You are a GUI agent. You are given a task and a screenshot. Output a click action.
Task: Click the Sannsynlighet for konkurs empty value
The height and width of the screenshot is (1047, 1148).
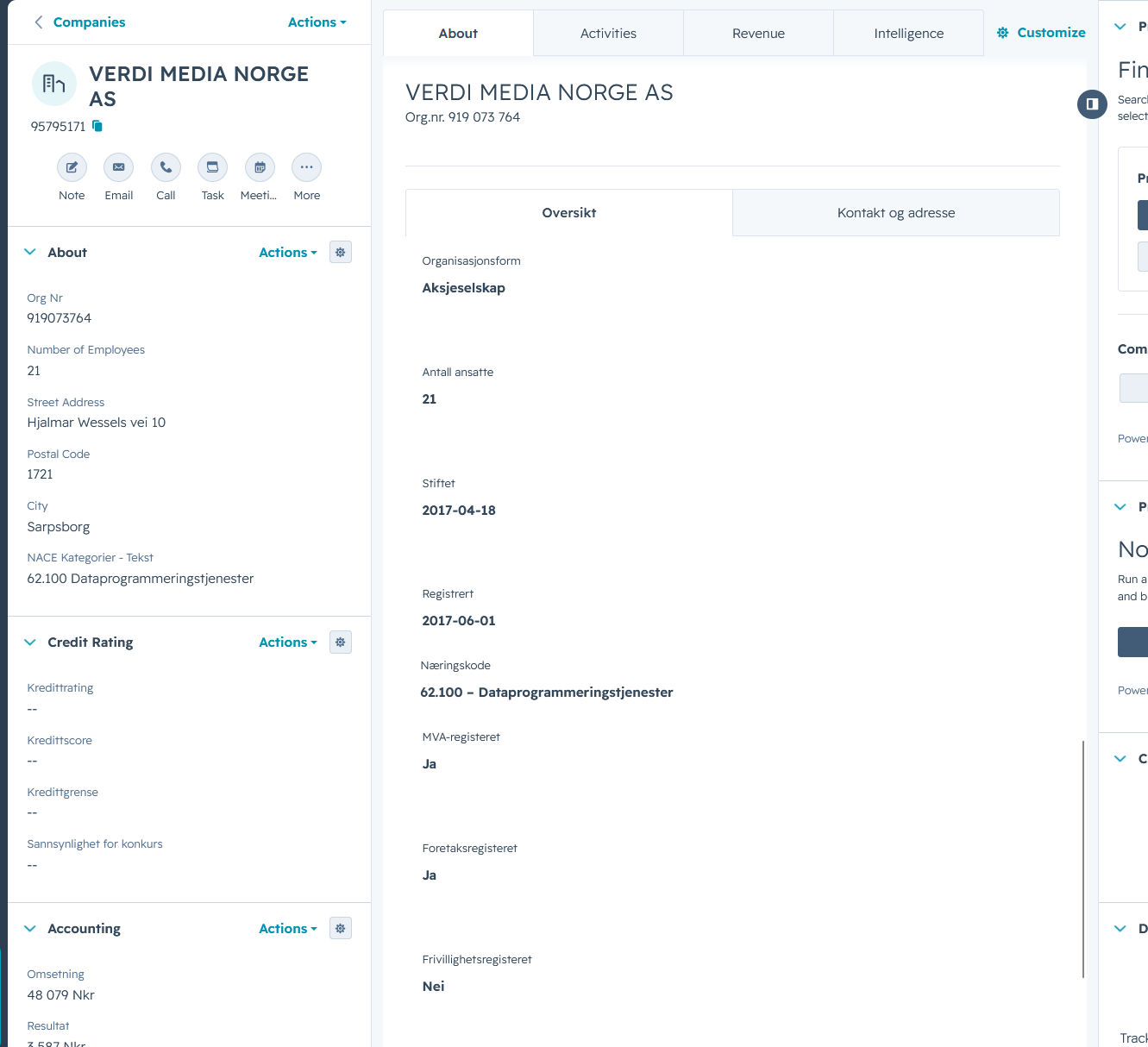[x=32, y=865]
